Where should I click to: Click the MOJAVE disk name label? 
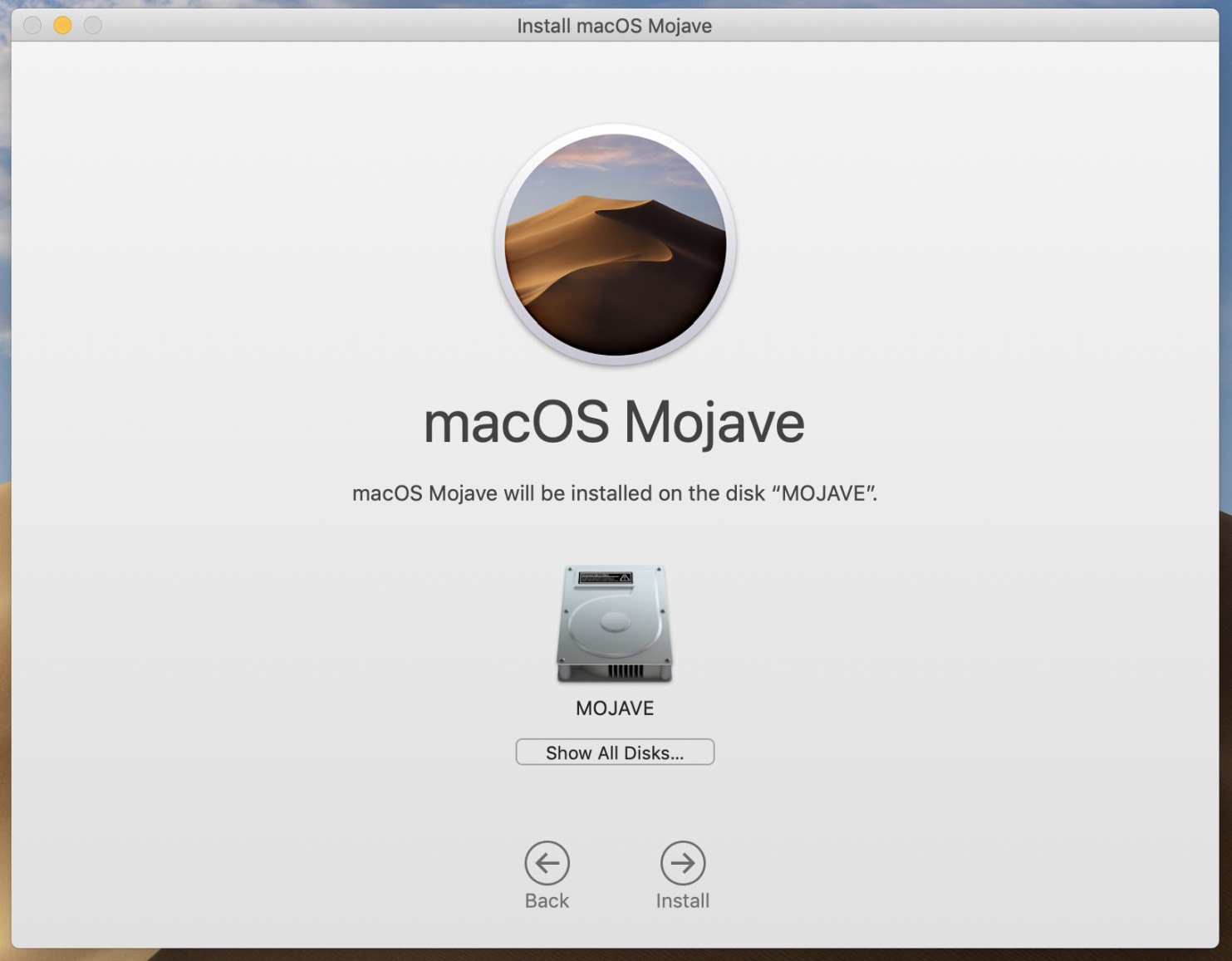(x=615, y=708)
